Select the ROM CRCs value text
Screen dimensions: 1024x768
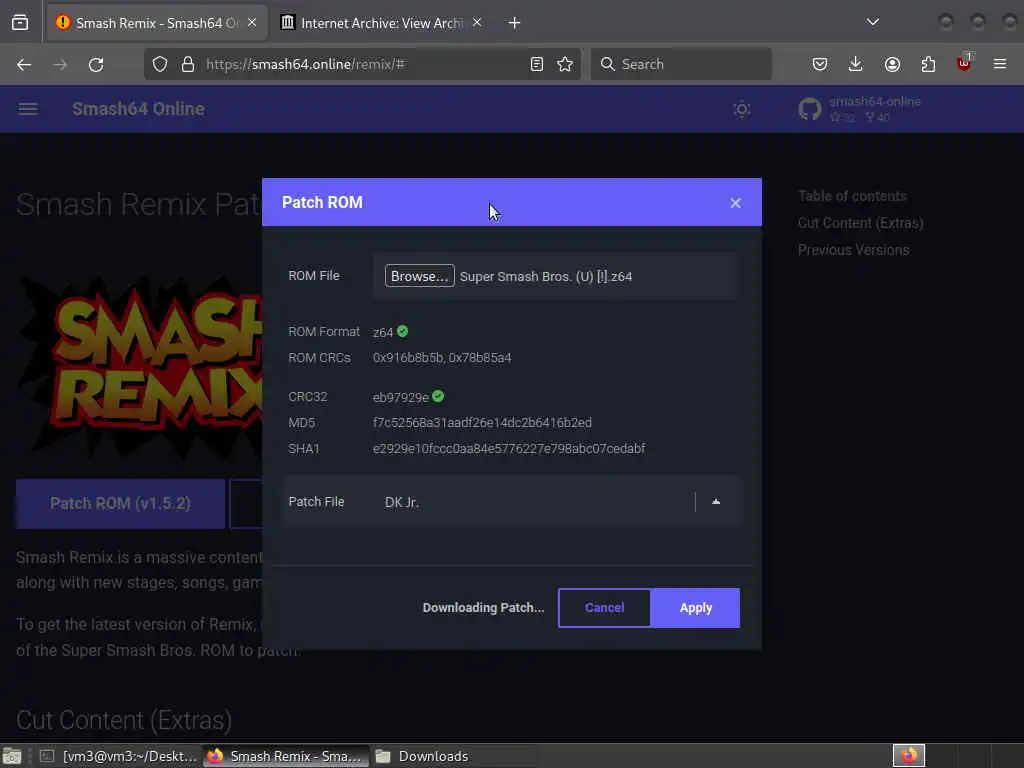(442, 358)
